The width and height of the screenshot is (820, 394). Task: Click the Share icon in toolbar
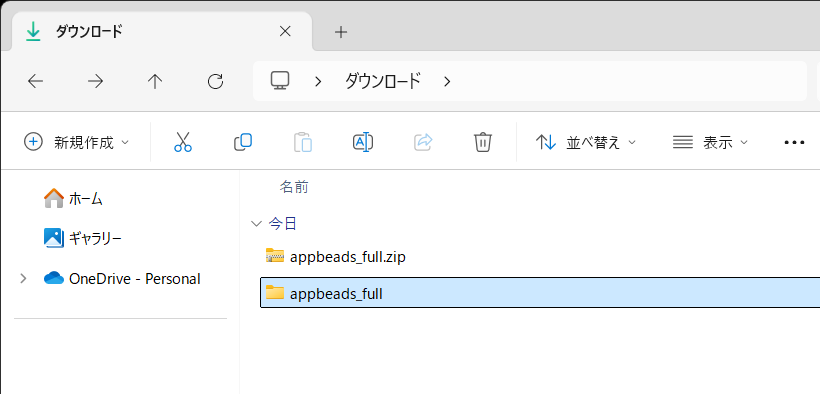423,142
